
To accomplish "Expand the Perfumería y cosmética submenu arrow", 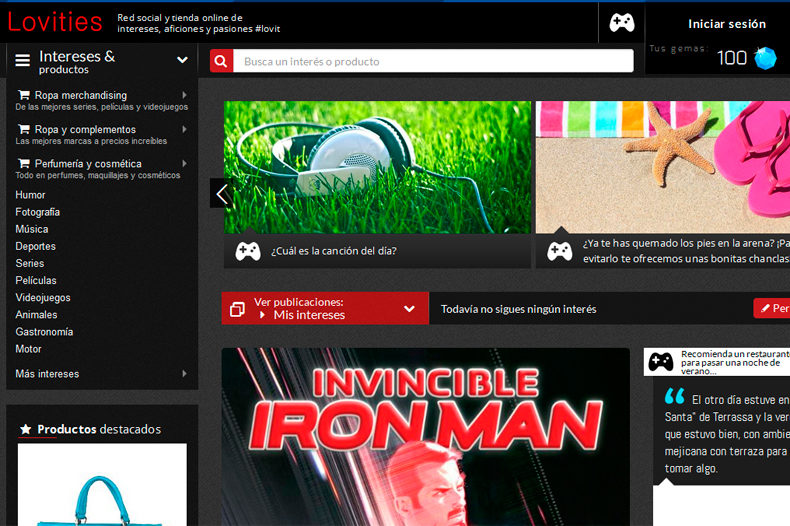I will 184,163.
